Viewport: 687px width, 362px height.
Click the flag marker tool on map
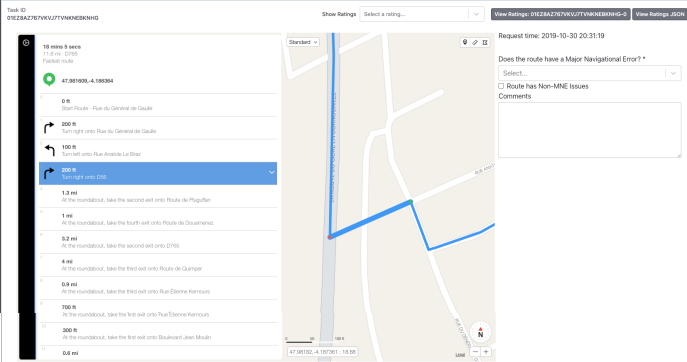click(x=485, y=42)
